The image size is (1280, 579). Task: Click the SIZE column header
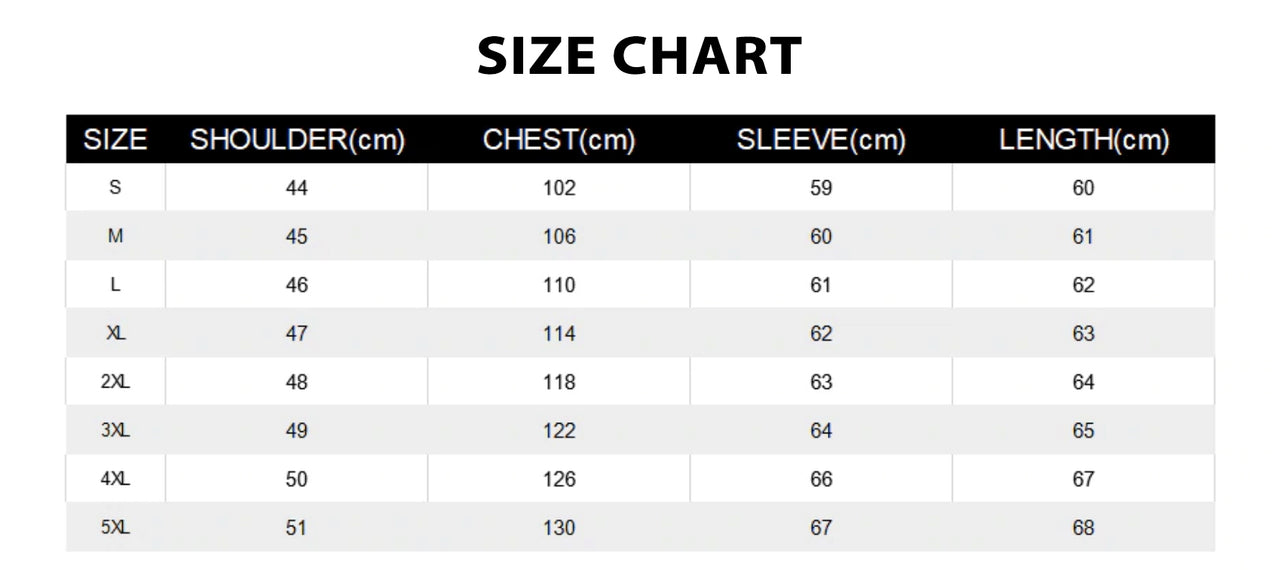coord(115,140)
